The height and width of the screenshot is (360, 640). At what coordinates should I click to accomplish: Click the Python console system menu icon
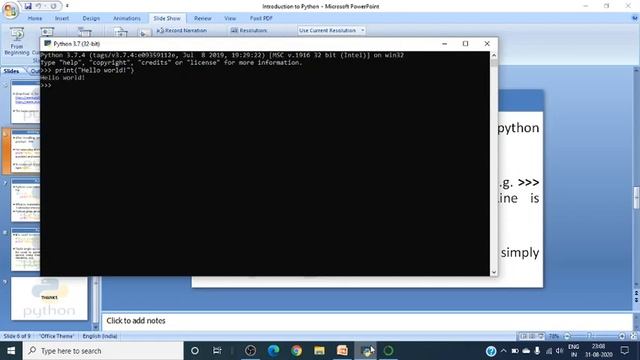pos(47,43)
